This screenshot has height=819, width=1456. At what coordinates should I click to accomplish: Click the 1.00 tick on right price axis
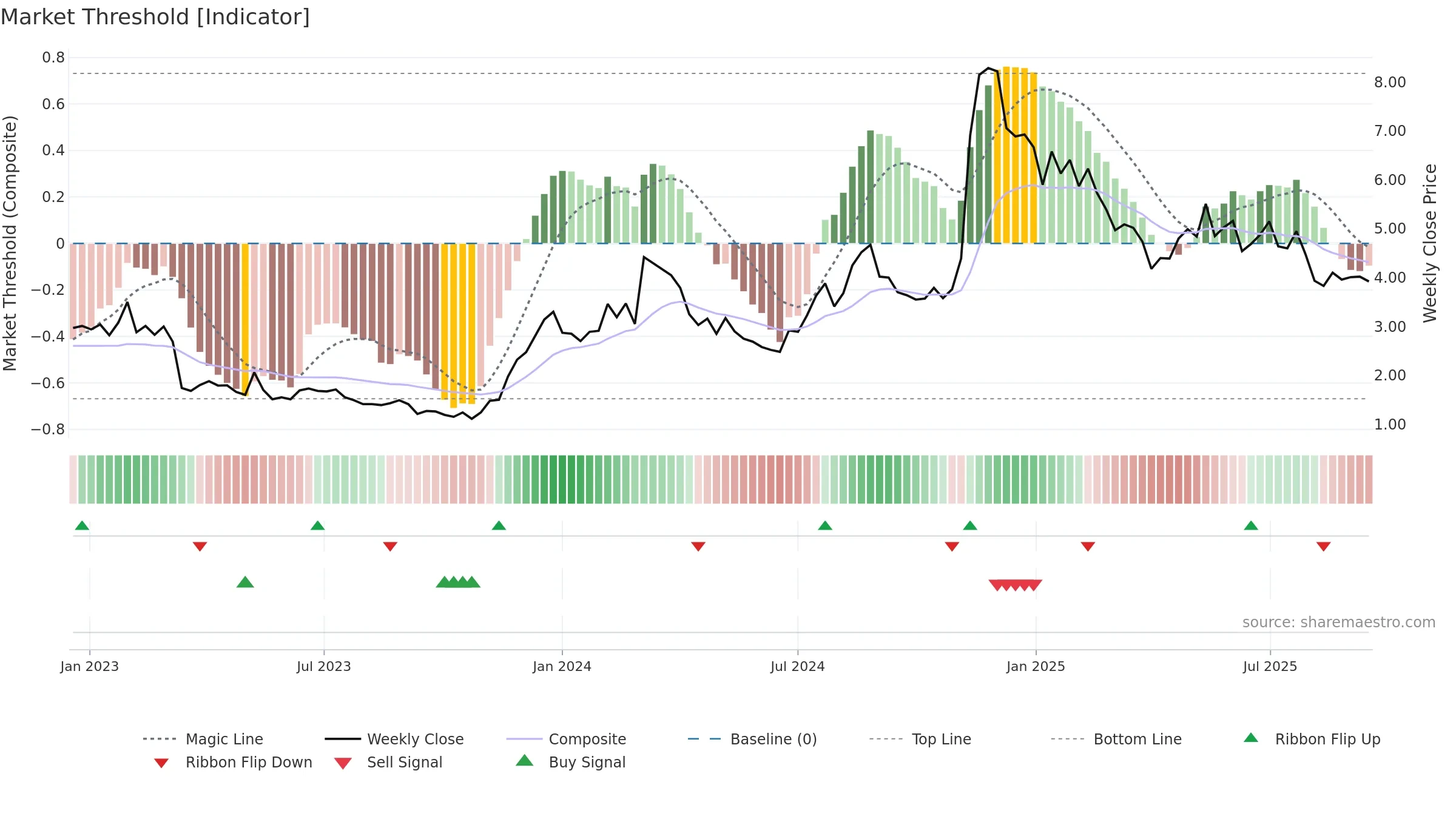click(x=1390, y=425)
